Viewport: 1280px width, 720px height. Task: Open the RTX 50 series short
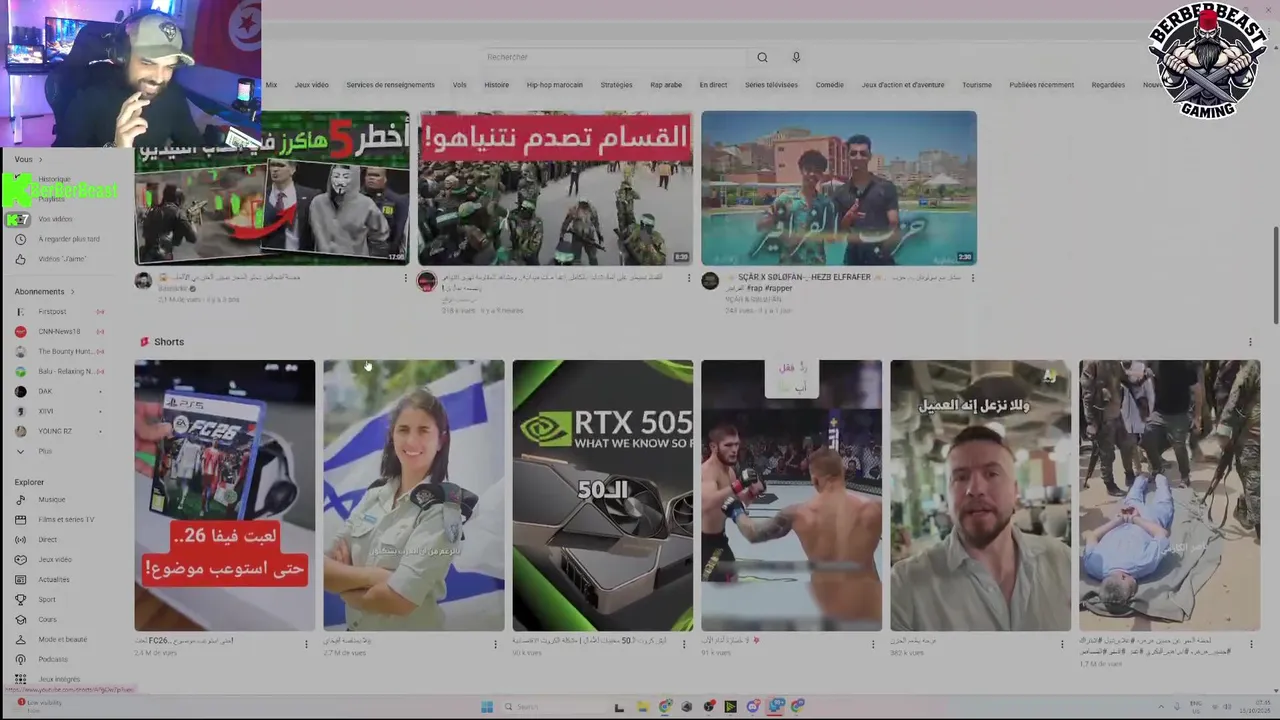point(602,496)
